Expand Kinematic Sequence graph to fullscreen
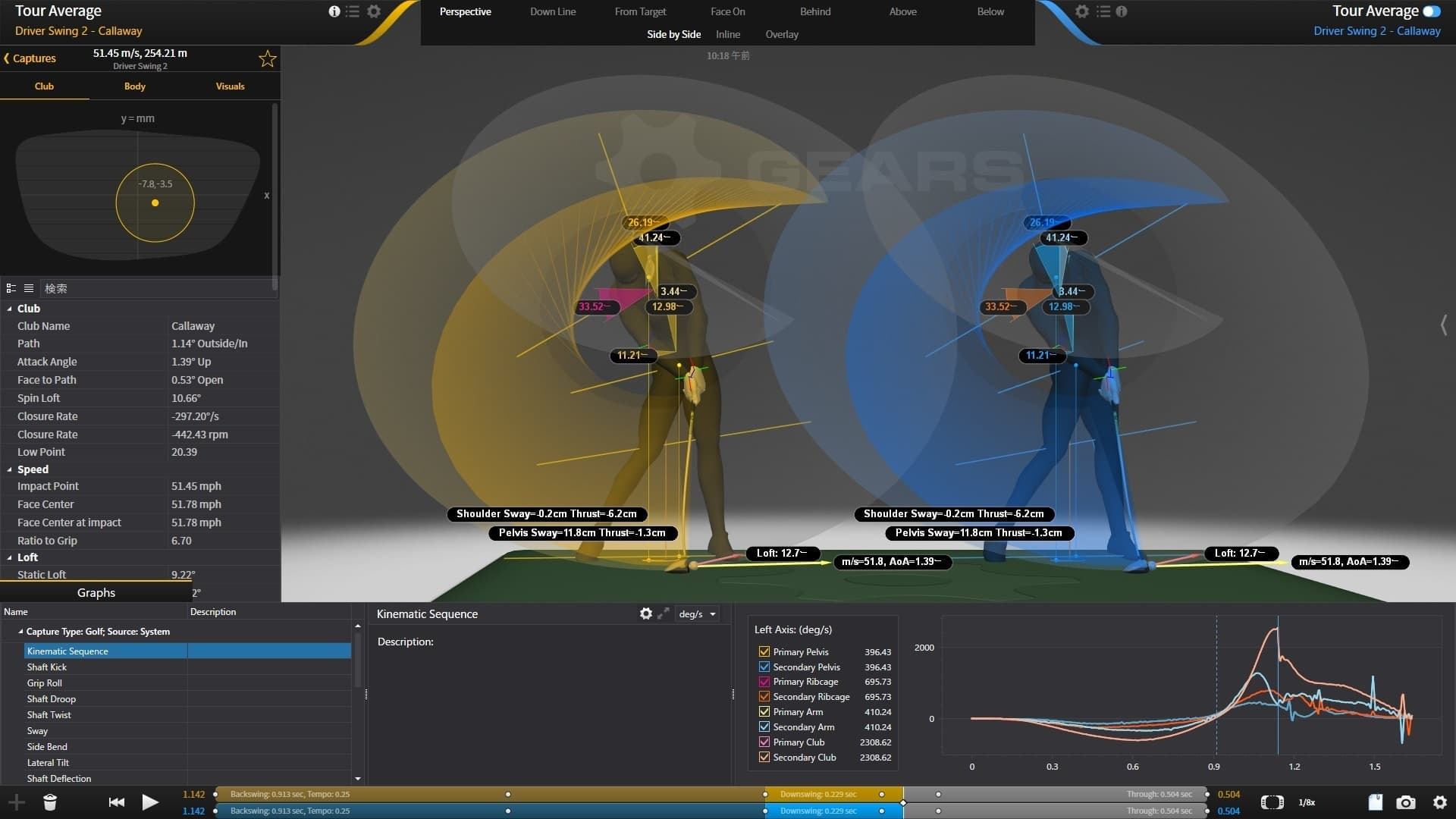The image size is (1456, 819). (664, 613)
